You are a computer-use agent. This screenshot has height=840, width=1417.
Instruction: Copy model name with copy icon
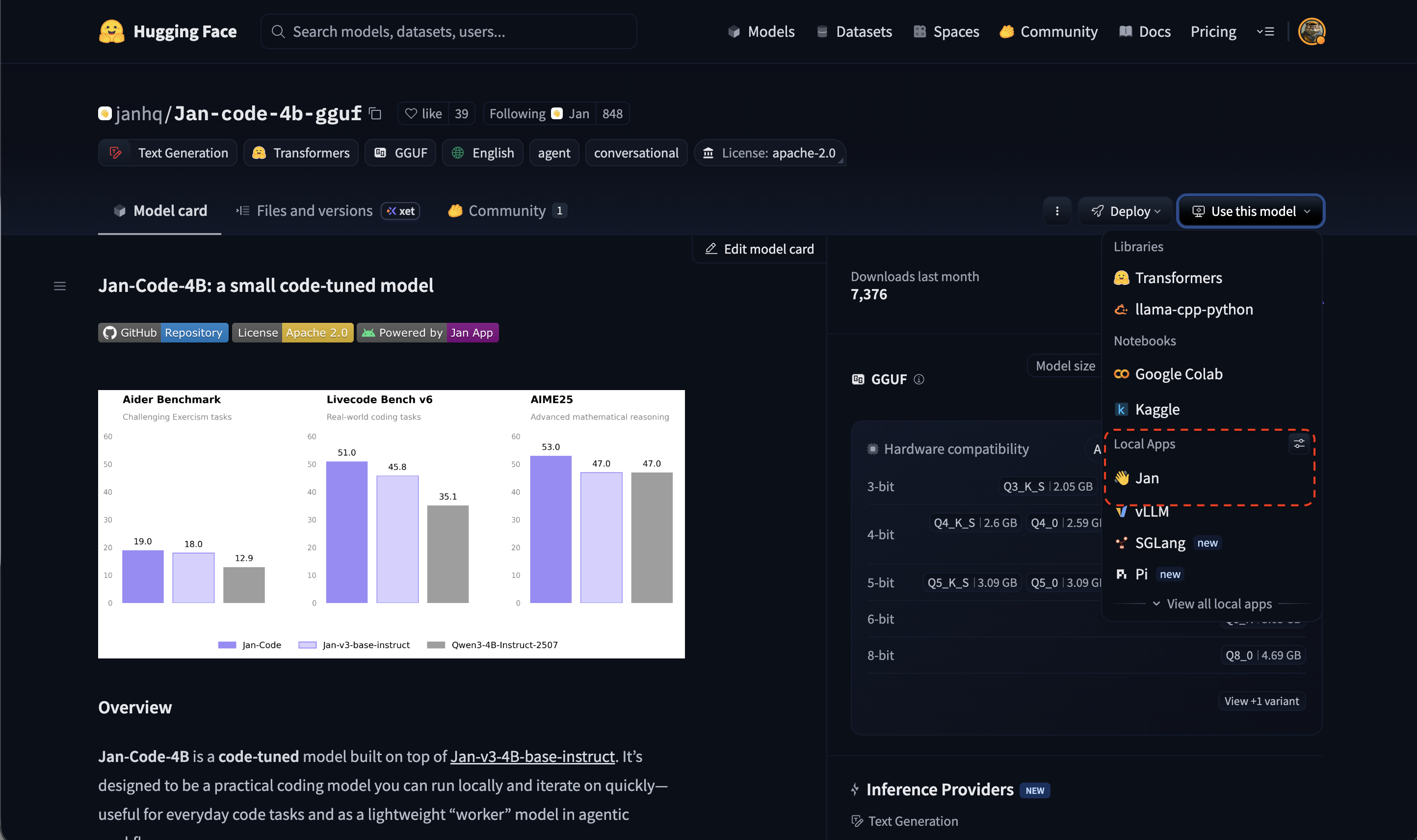coord(375,114)
